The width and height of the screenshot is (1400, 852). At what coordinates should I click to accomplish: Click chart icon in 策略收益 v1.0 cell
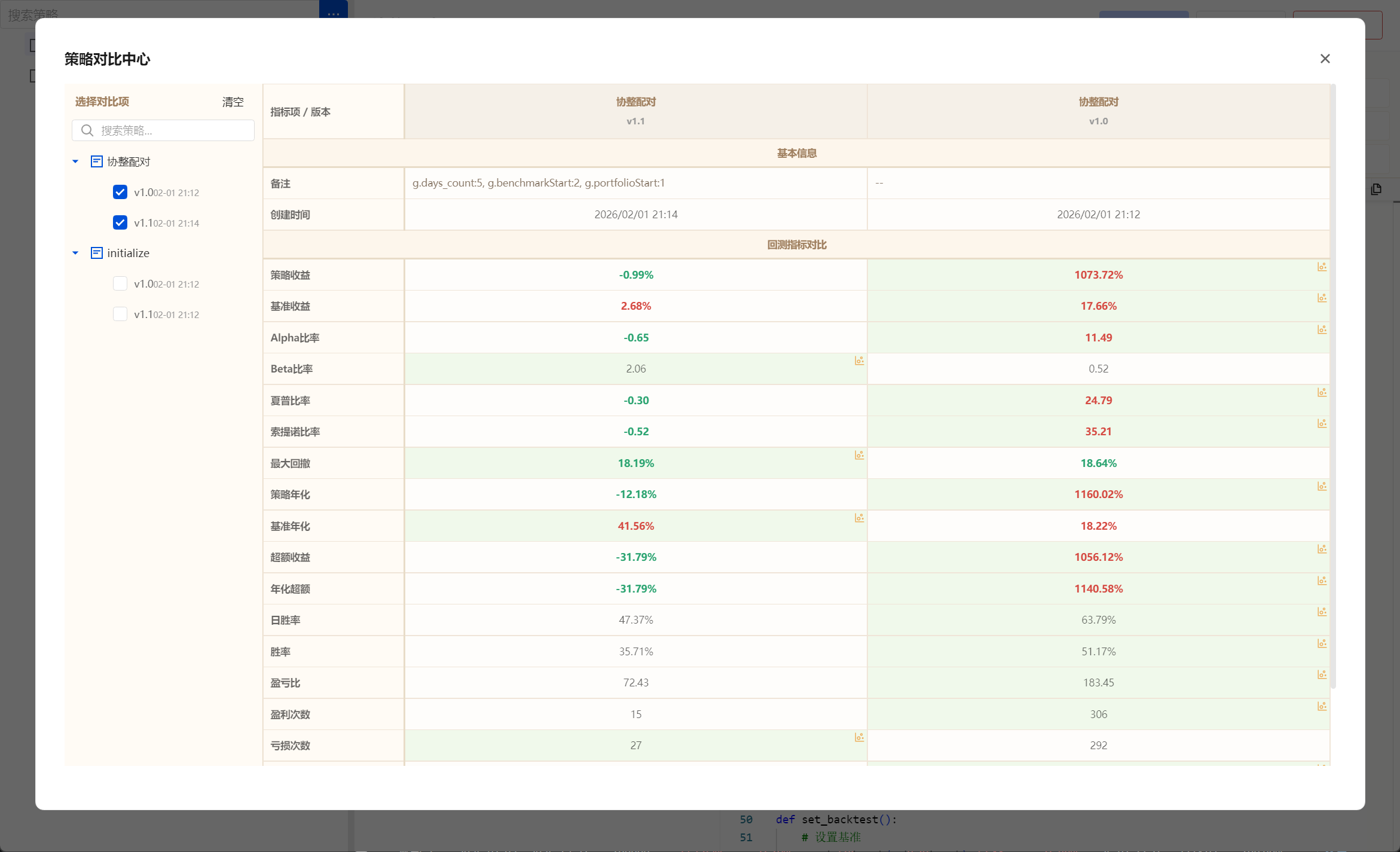1322,267
